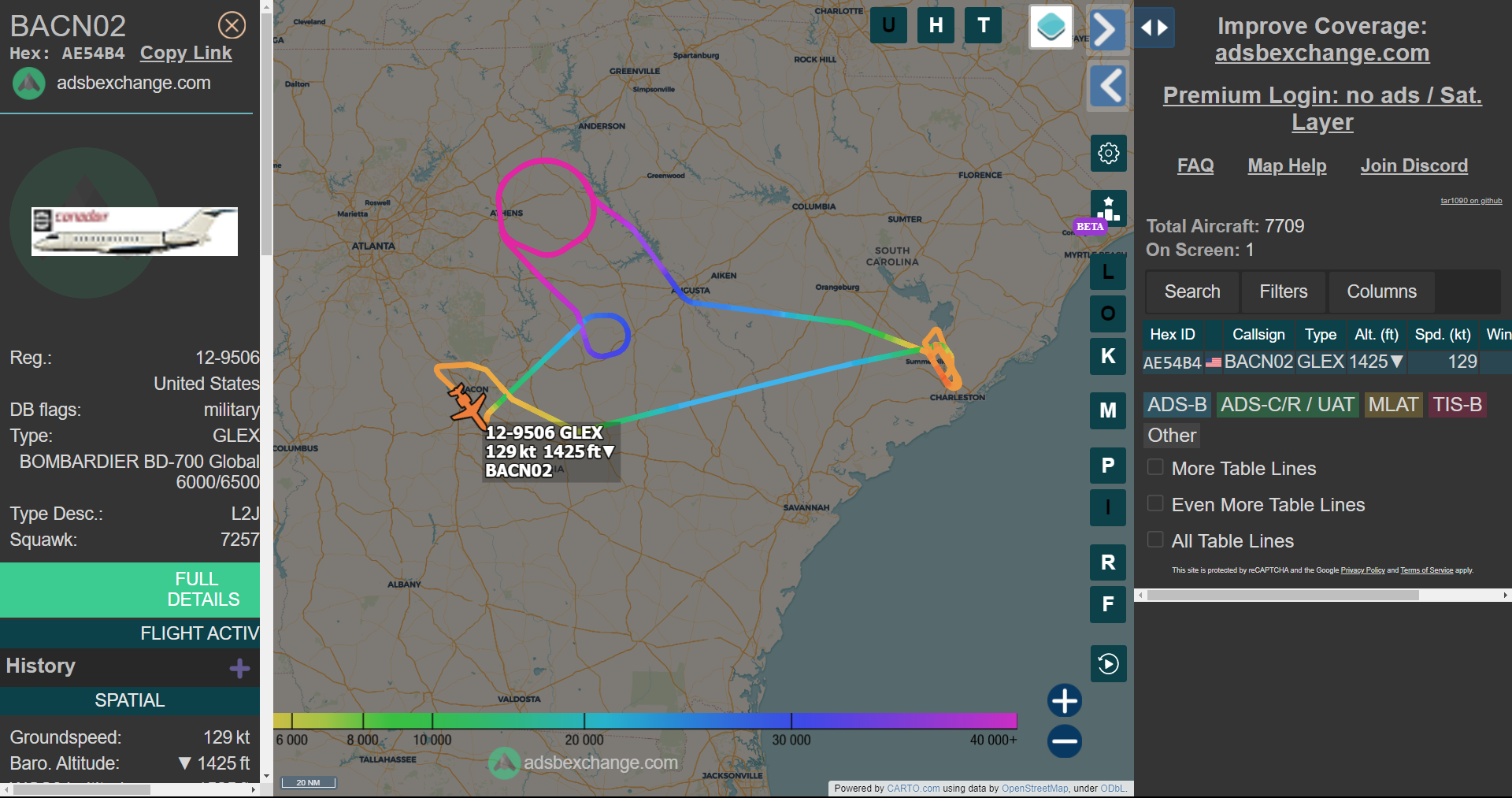Click the M map button
1512x798 pixels.
(x=1108, y=410)
